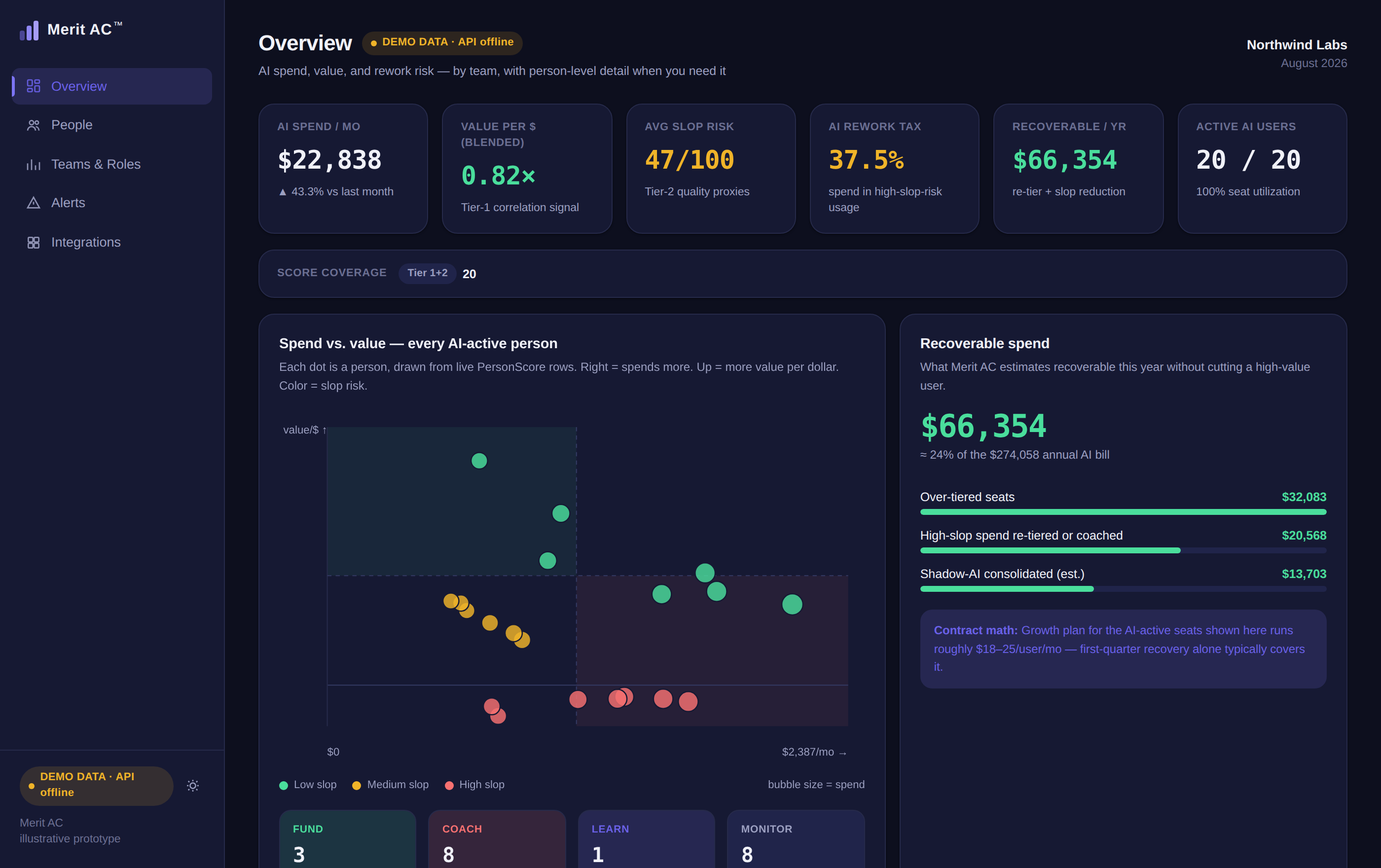Open the RECOVERABLE / YR card
Image resolution: width=1381 pixels, height=868 pixels.
[x=1078, y=169]
